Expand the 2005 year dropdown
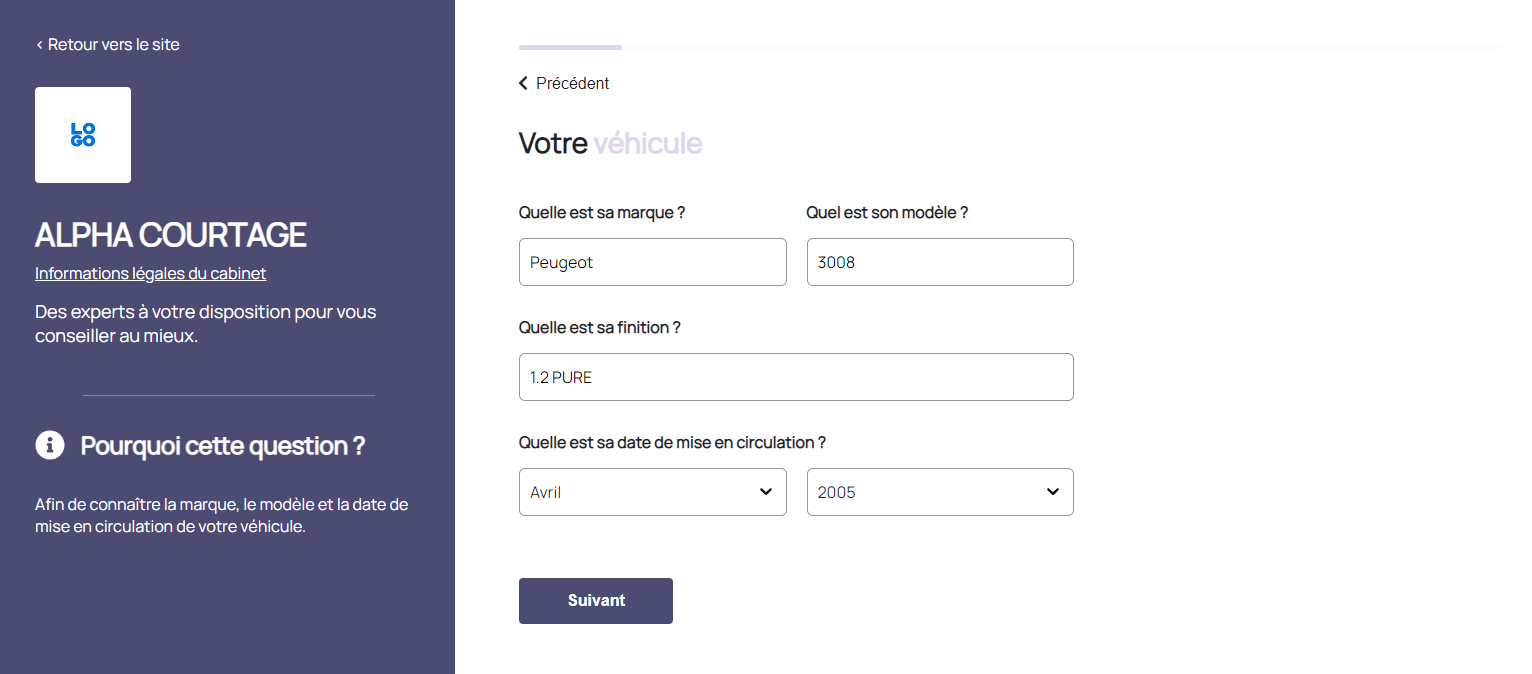Viewport: 1532px width, 674px height. 939,492
